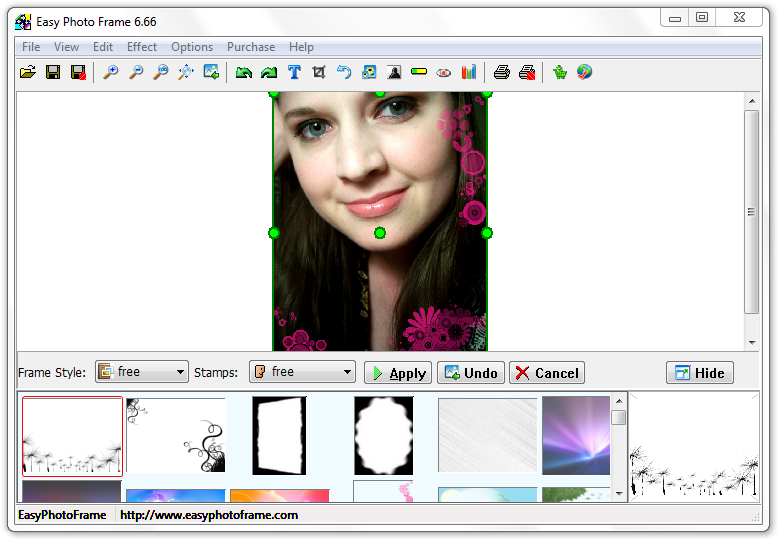Zoom in with the plus magnifier
779x539 pixels.
(110, 73)
